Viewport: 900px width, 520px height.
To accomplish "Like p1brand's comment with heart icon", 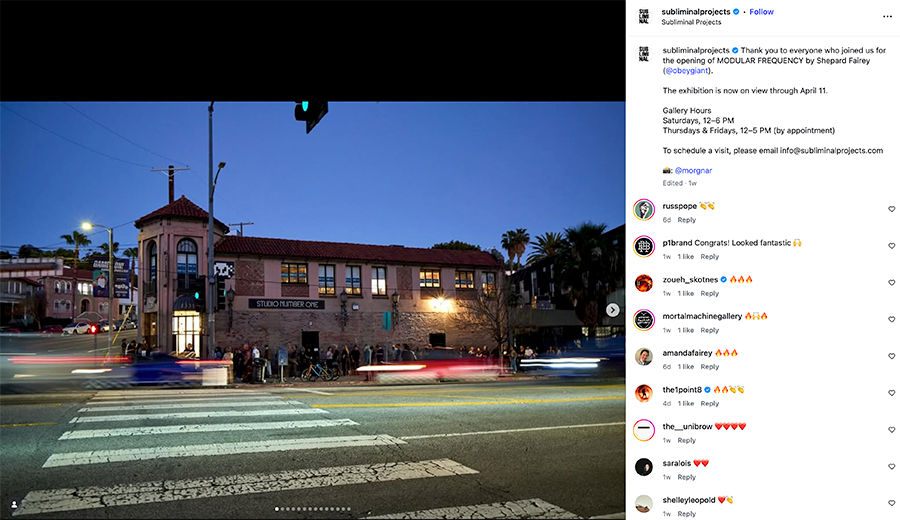I will (891, 246).
